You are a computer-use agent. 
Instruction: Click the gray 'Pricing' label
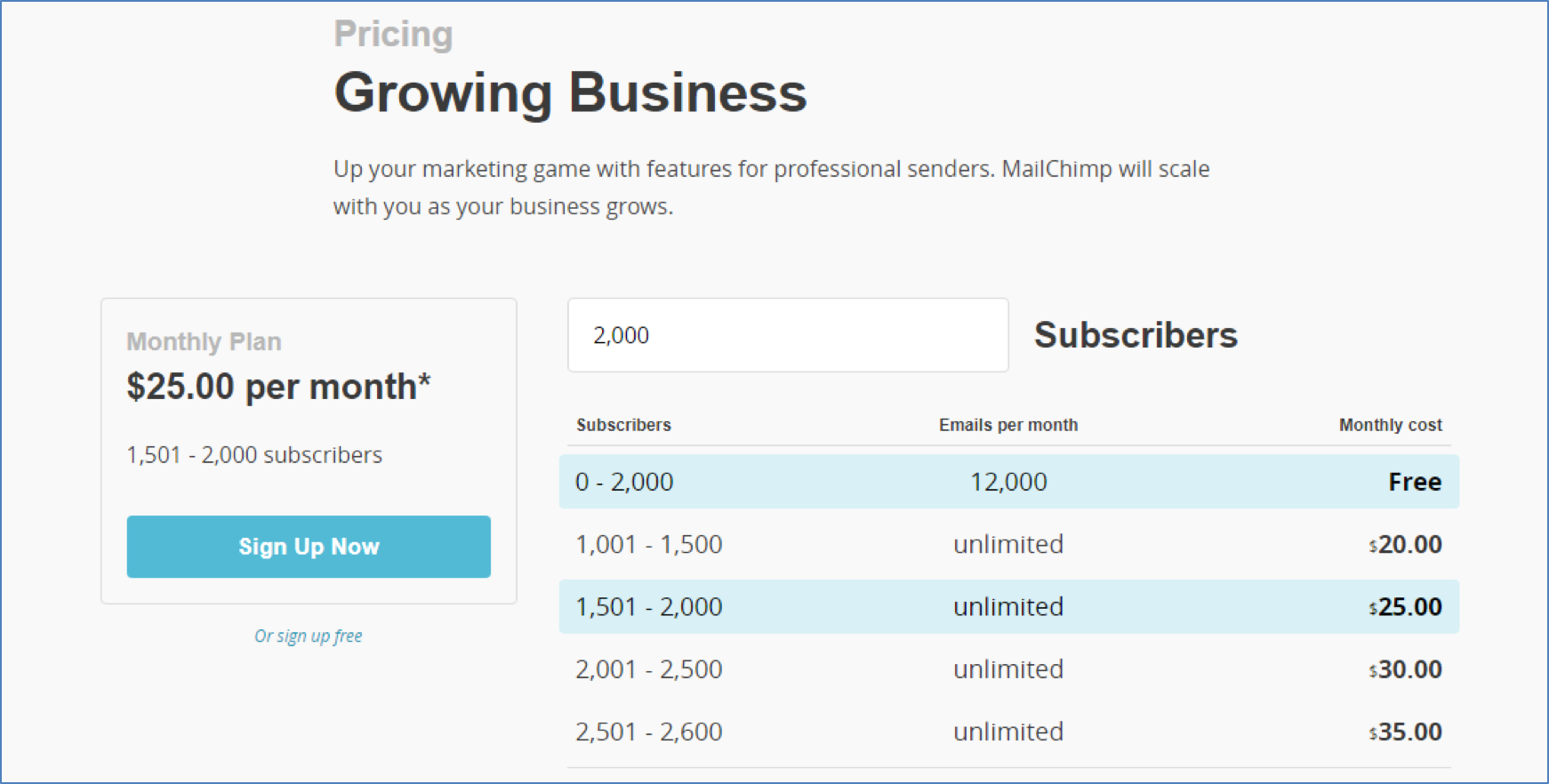[x=393, y=34]
